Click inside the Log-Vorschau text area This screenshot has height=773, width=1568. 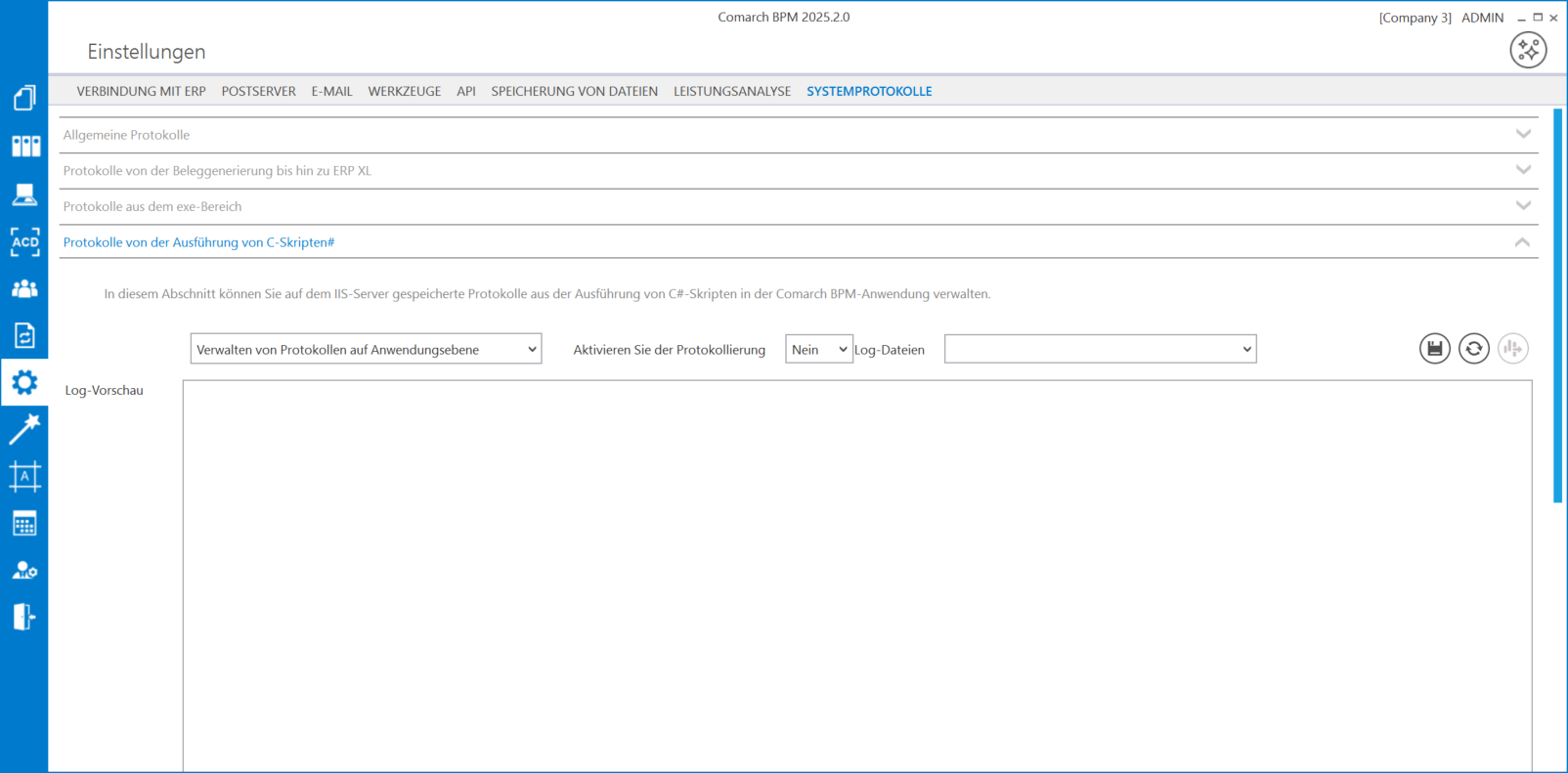(856, 575)
